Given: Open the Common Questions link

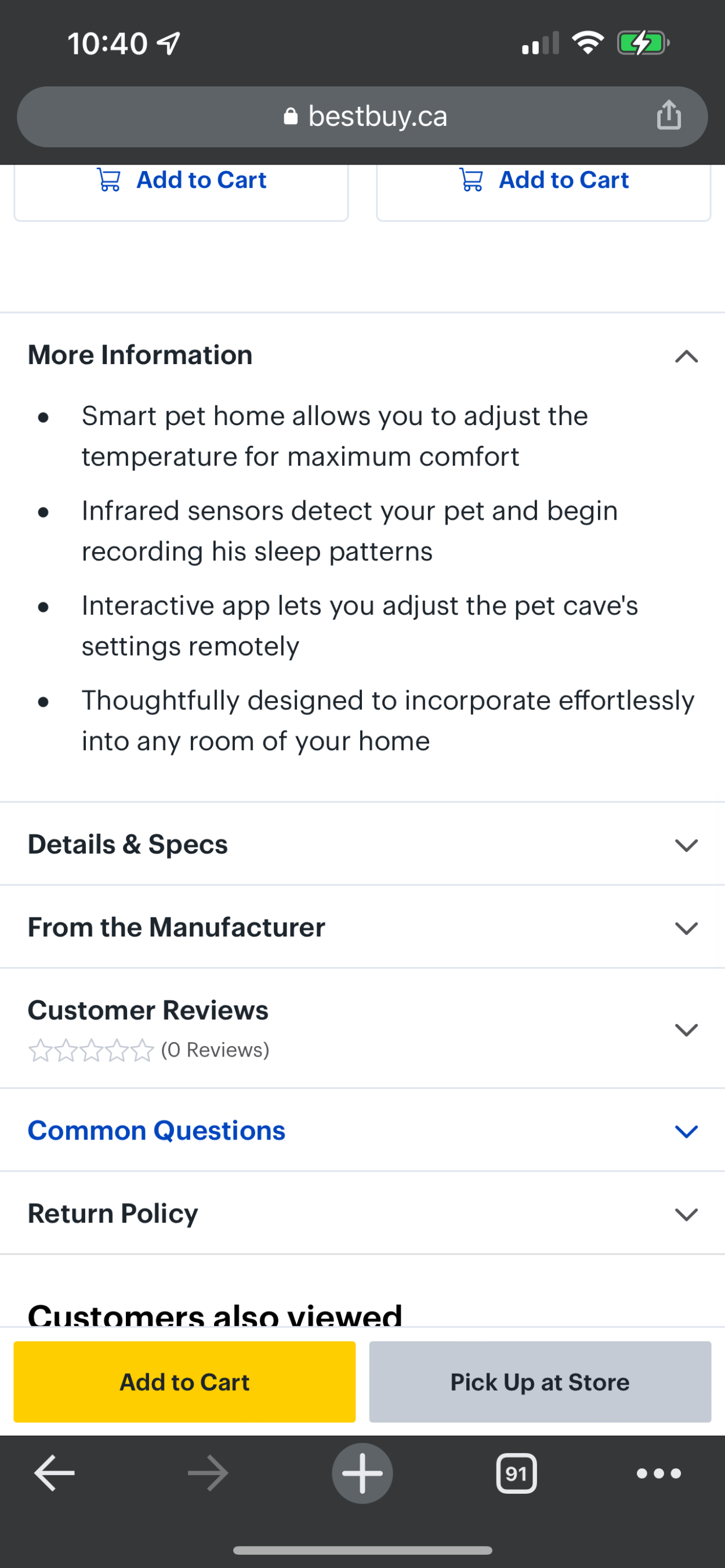Looking at the screenshot, I should [x=157, y=1130].
